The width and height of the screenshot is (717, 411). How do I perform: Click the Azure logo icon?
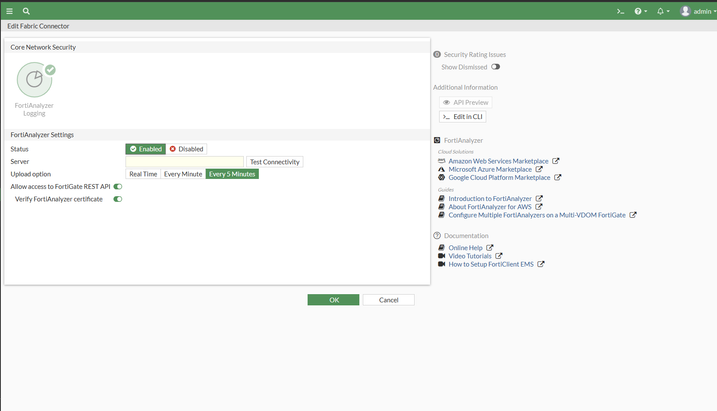[x=441, y=169]
